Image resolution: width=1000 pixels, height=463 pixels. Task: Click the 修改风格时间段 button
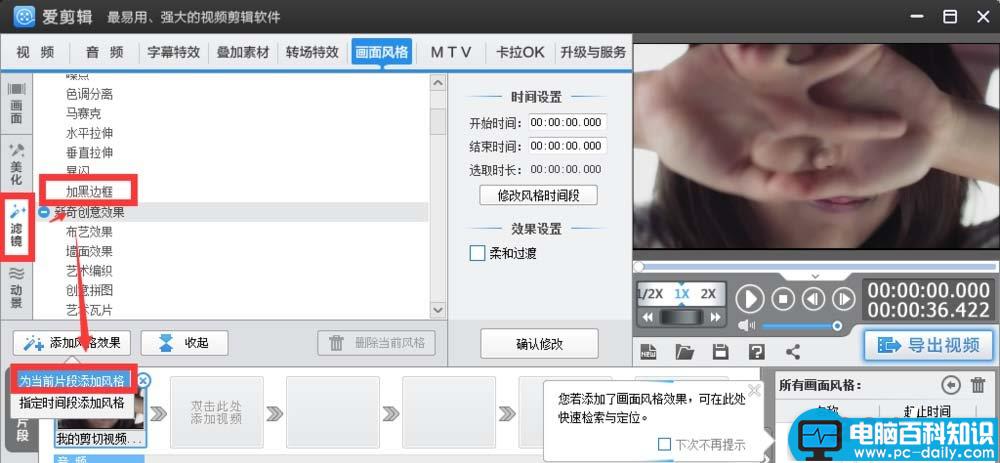pos(538,195)
